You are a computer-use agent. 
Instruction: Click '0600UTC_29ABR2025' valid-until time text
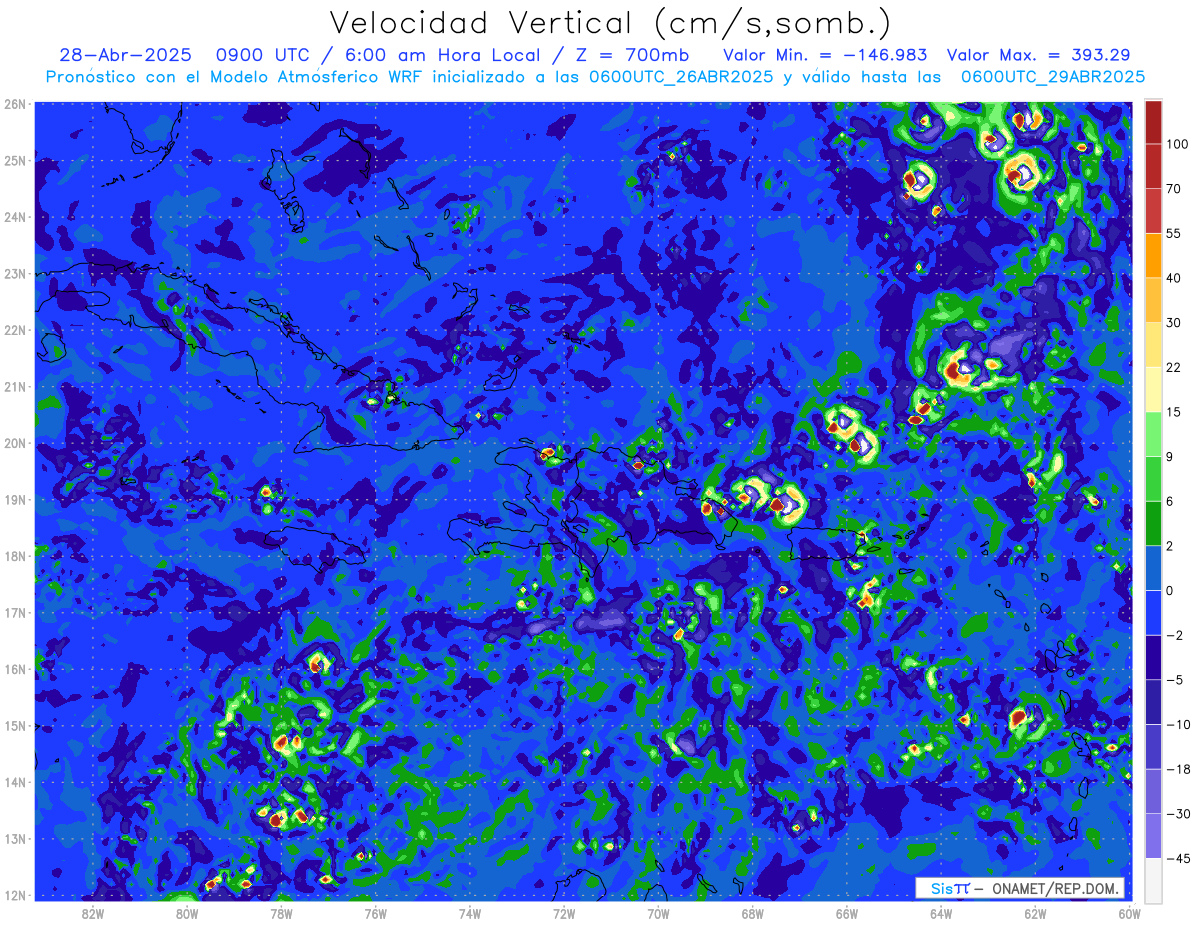coord(1053,77)
